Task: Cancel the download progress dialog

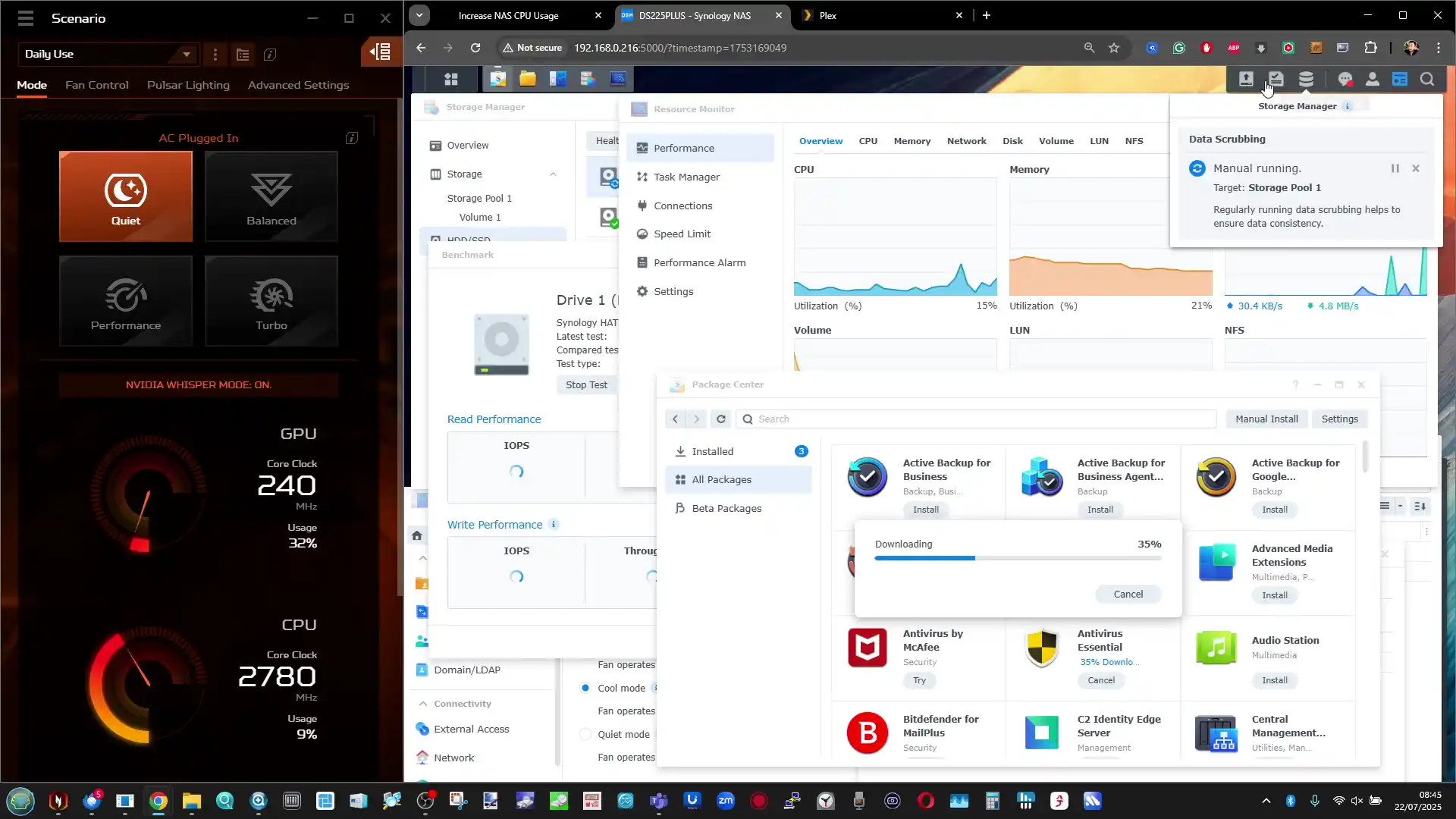Action: [x=1128, y=594]
